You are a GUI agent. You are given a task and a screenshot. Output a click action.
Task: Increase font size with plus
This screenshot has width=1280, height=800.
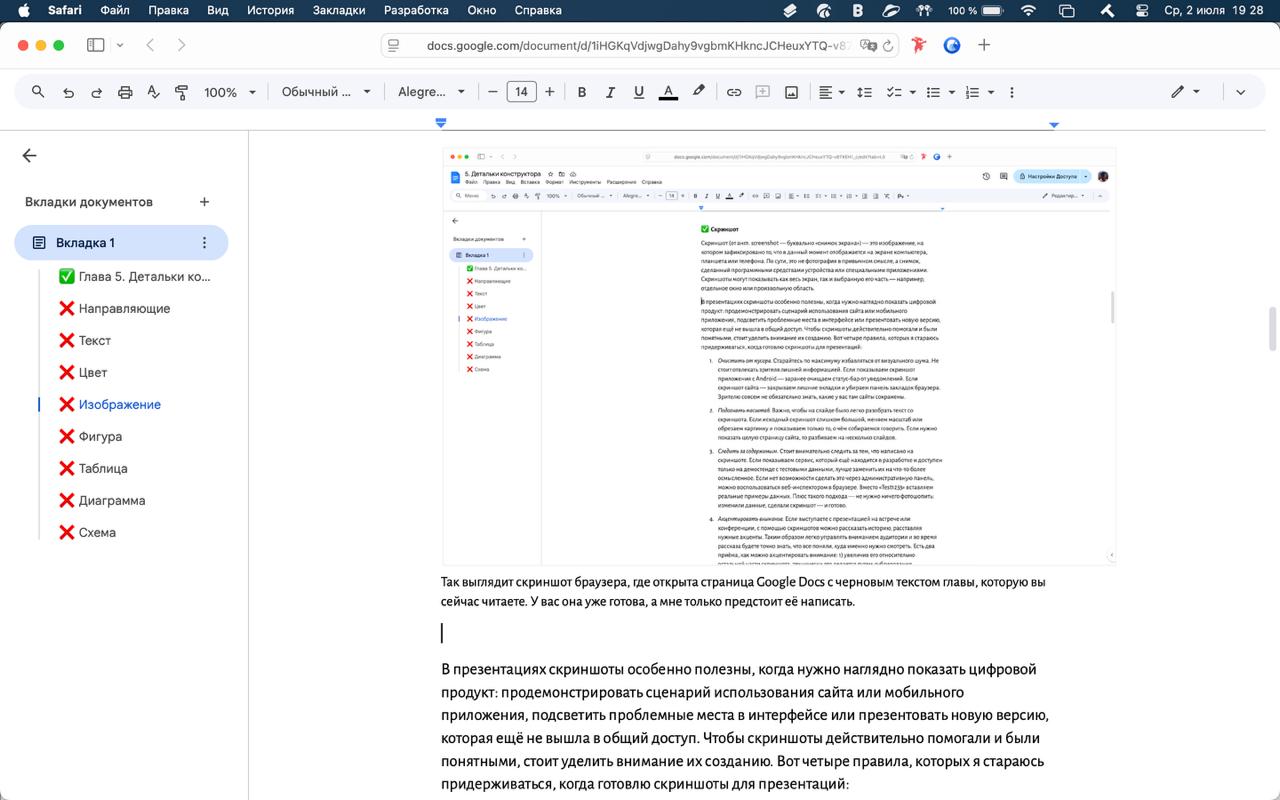[x=550, y=92]
